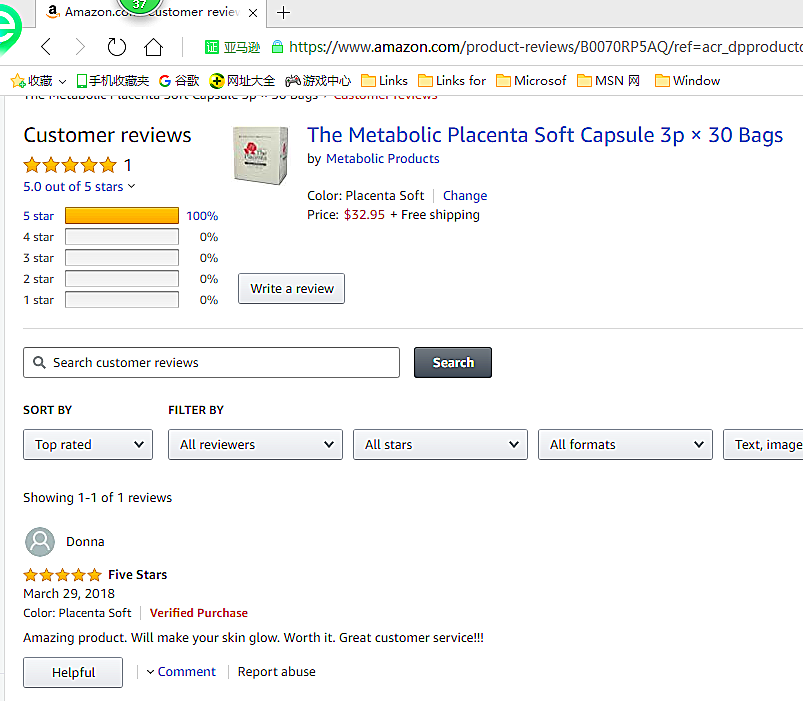Open the Links bookmark folder
Screen dimensions: 803x701
(x=384, y=81)
